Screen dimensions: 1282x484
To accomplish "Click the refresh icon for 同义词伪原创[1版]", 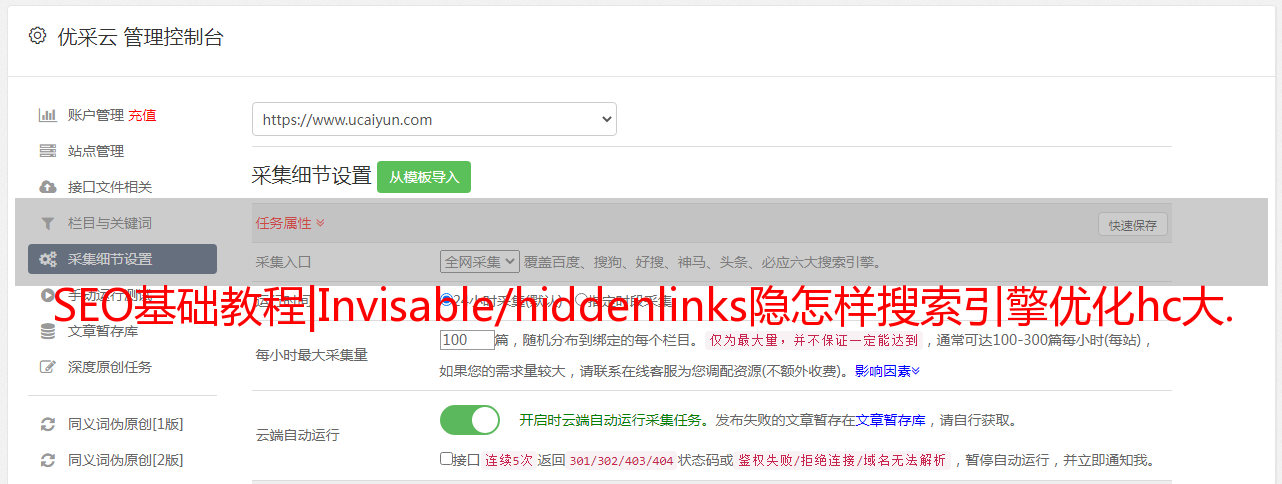I will pyautogui.click(x=47, y=424).
